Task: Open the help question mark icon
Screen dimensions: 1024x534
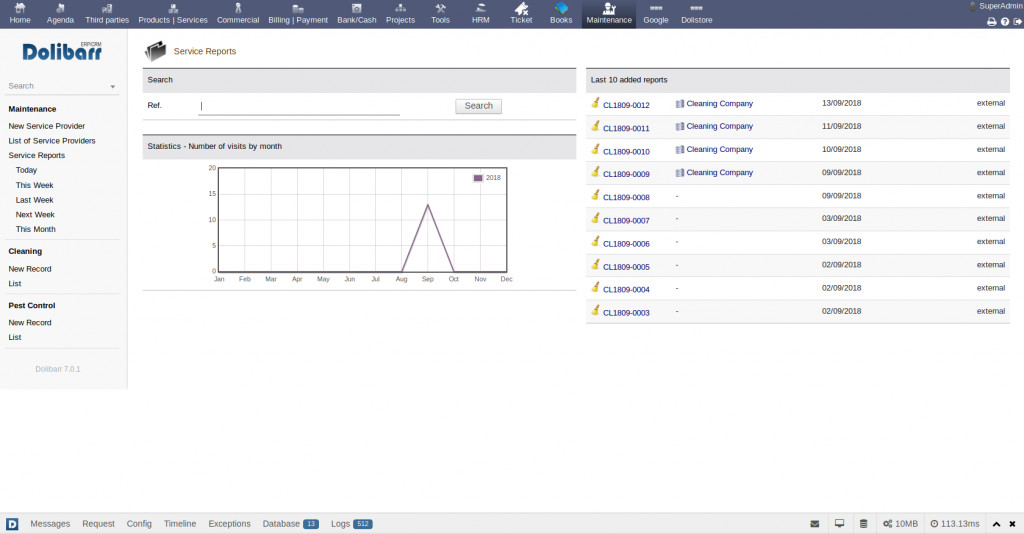Action: pyautogui.click(x=1004, y=21)
